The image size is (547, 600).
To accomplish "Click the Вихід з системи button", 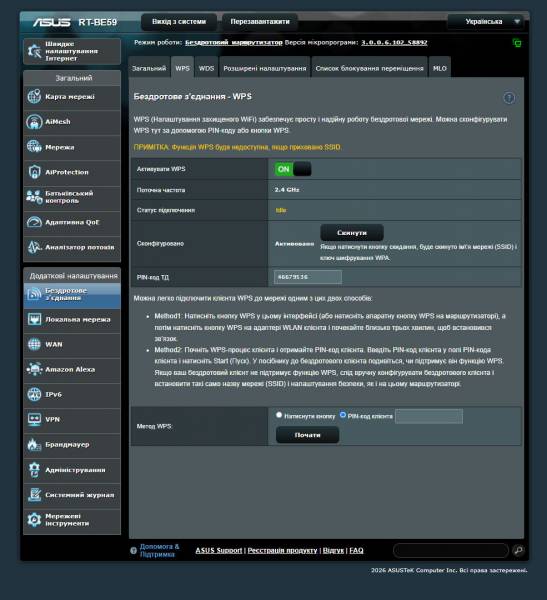I will pos(179,22).
